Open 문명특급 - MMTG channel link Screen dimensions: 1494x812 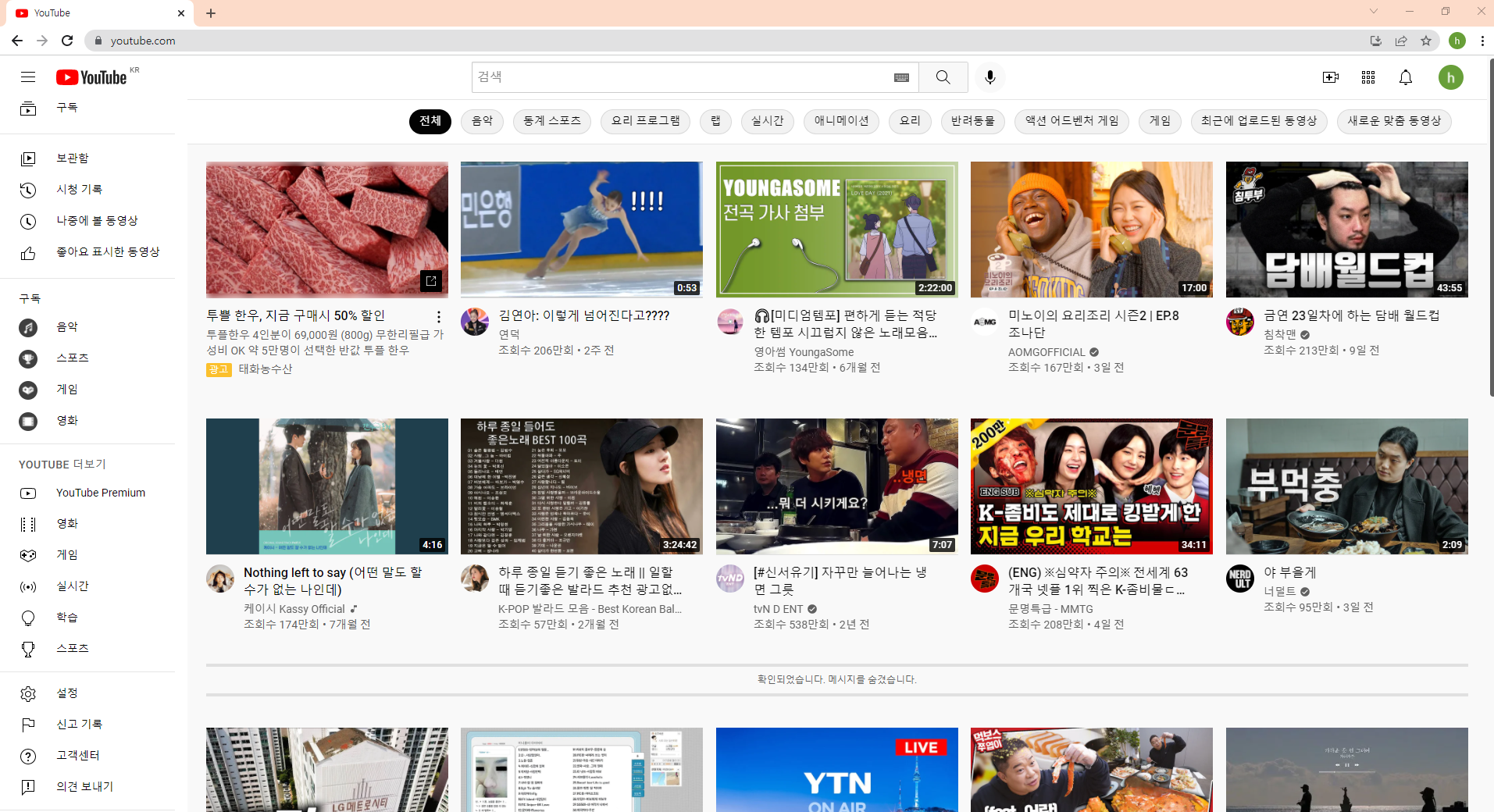(1050, 609)
